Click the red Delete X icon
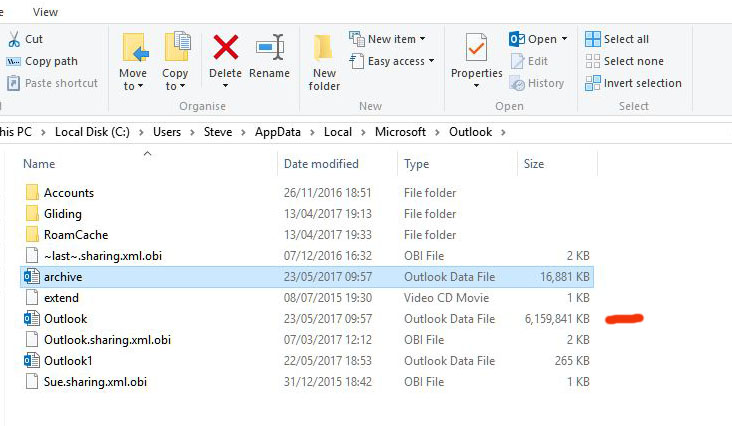 tap(226, 47)
